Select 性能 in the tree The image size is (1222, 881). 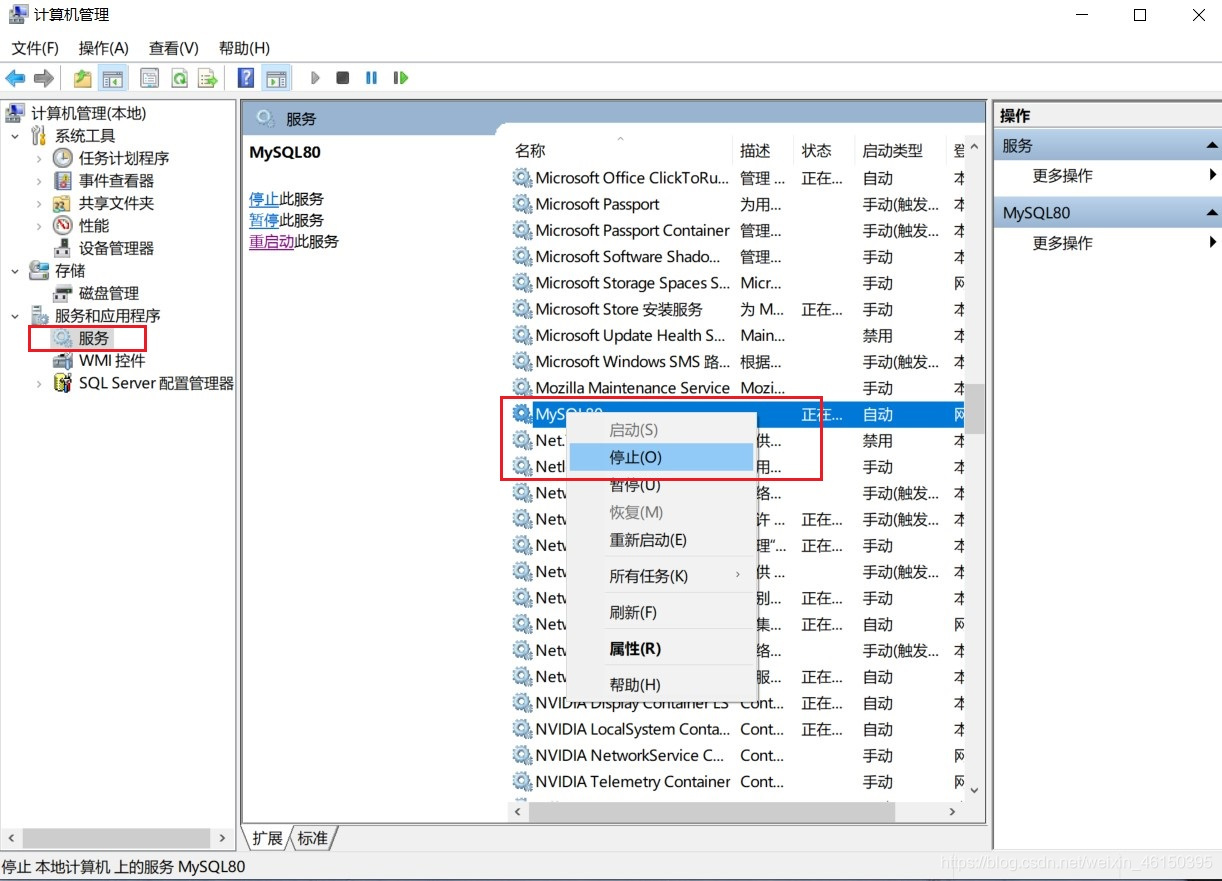(94, 226)
